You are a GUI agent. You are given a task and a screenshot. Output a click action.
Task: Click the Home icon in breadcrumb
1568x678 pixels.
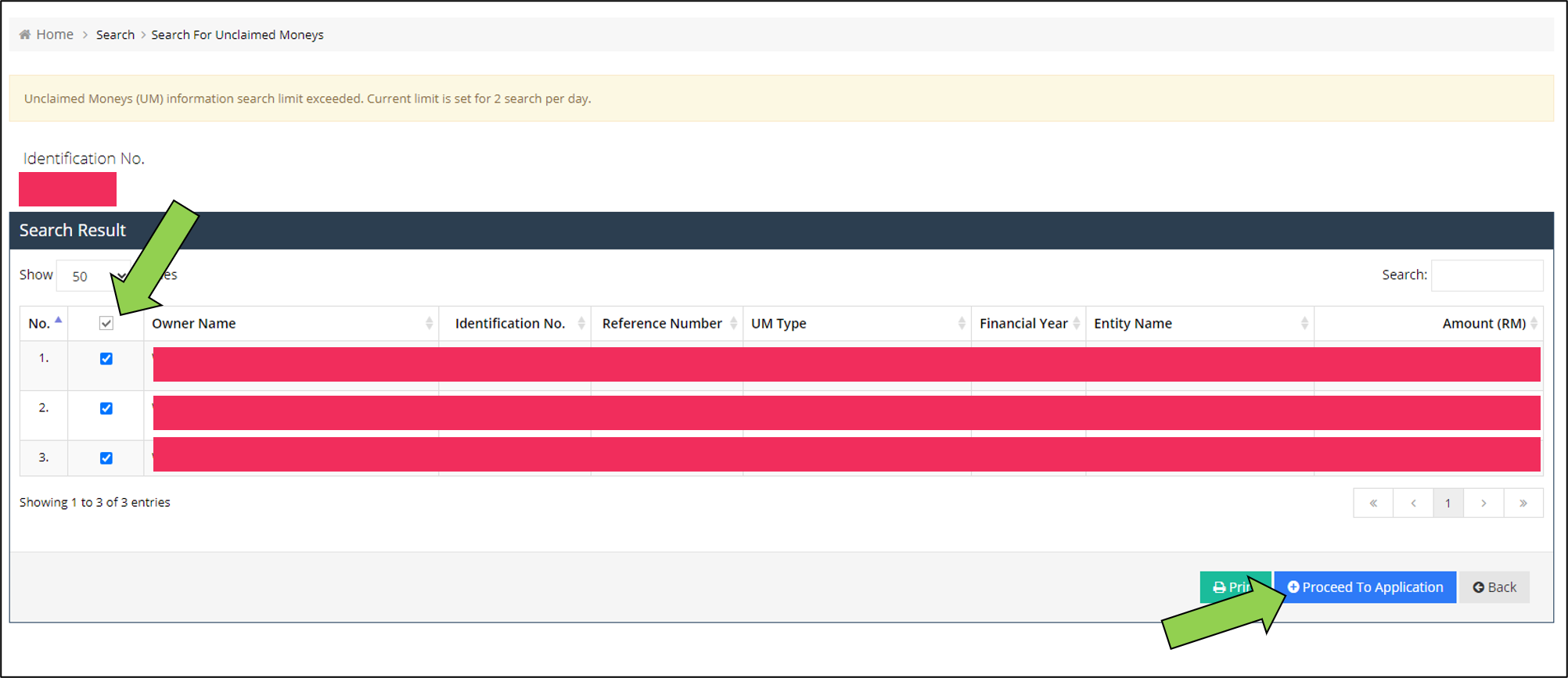(25, 34)
